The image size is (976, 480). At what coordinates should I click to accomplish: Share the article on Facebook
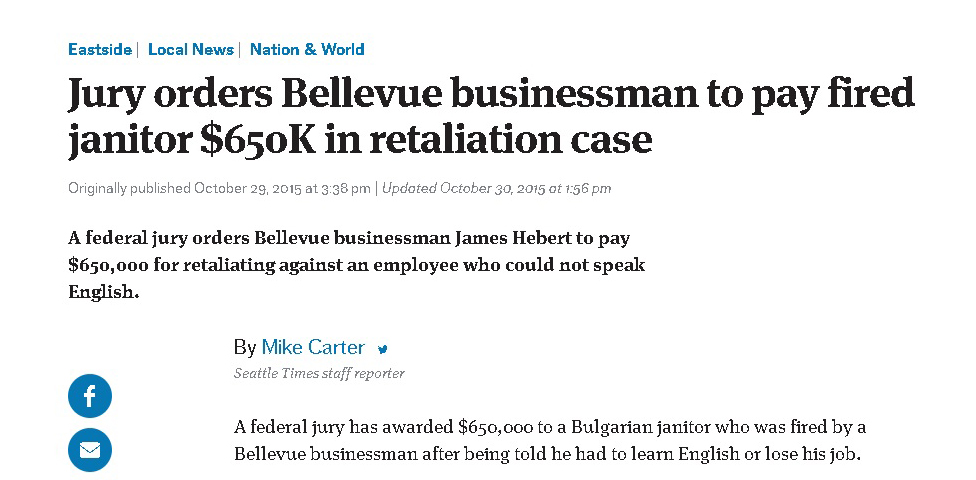90,396
